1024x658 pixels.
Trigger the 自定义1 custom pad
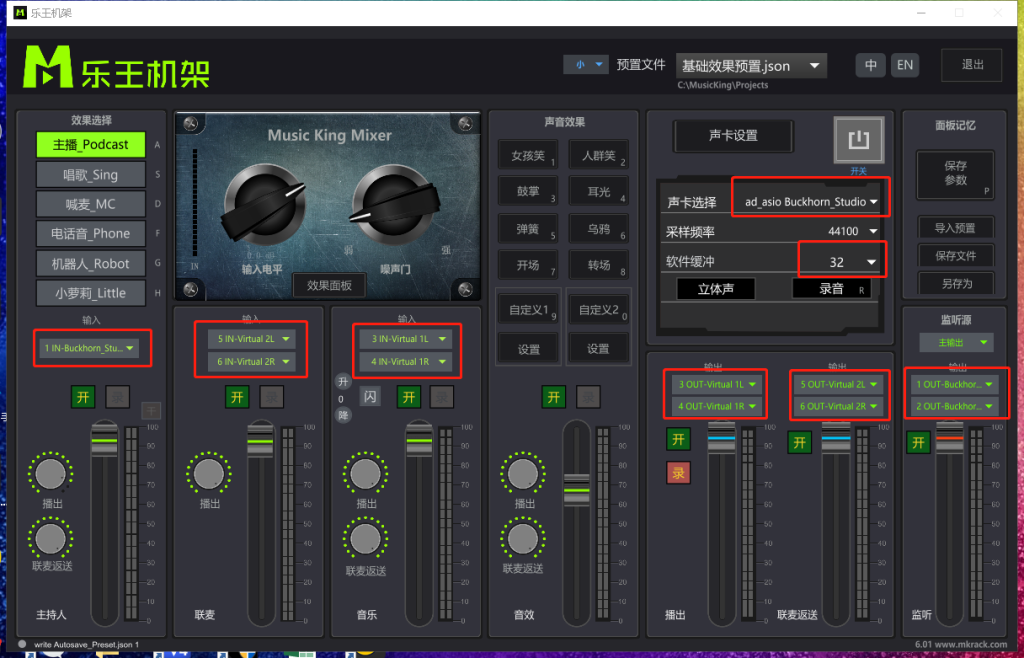coord(528,309)
